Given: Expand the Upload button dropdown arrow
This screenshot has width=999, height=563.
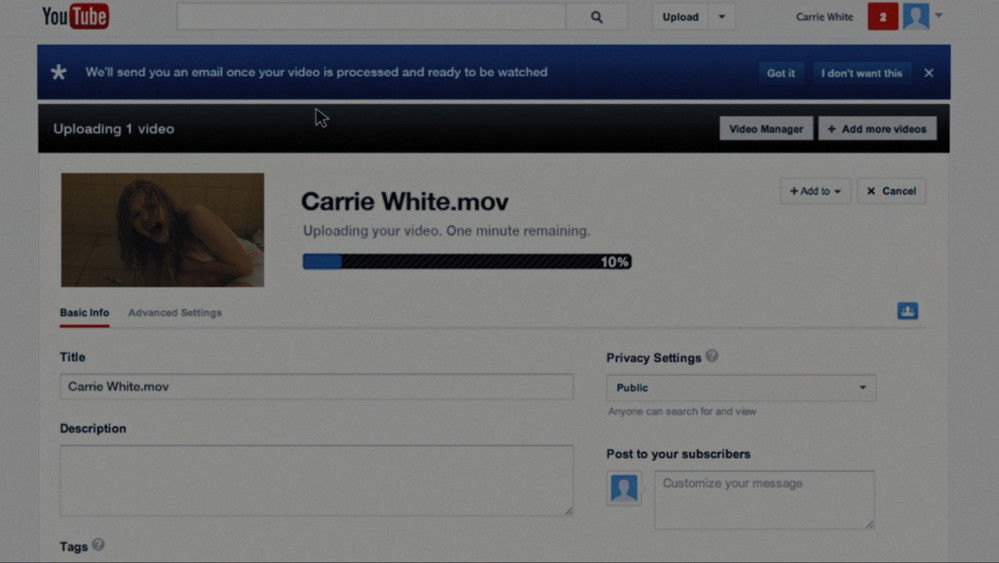Looking at the screenshot, I should [x=722, y=17].
